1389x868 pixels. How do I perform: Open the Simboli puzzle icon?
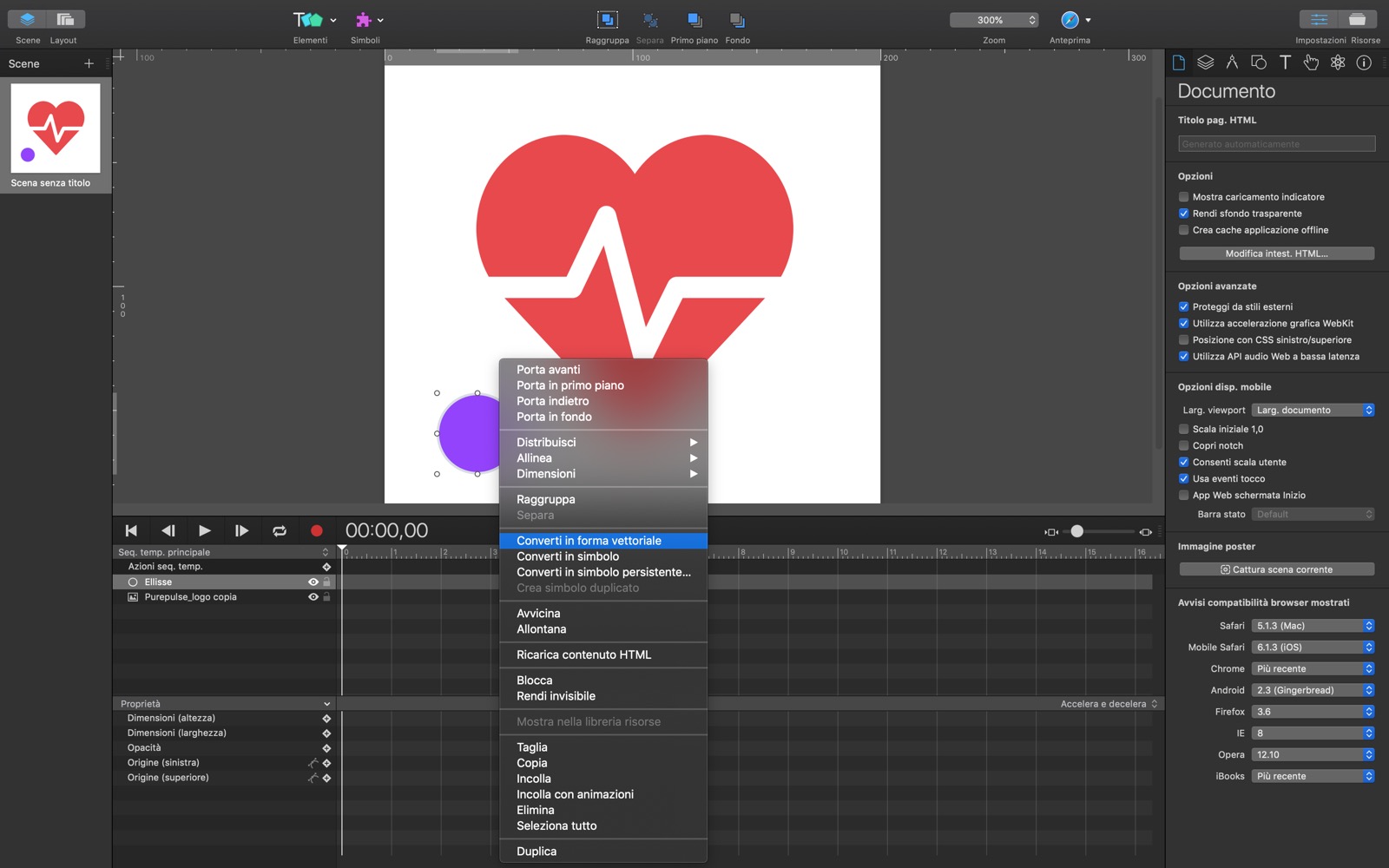click(x=364, y=20)
